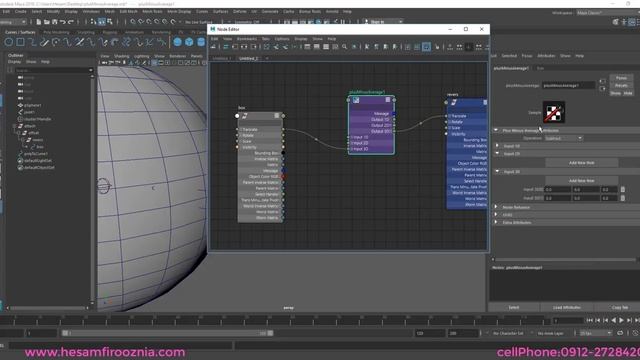The height and width of the screenshot is (360, 640).
Task: Click the Play Forward button
Action: coord(621,320)
